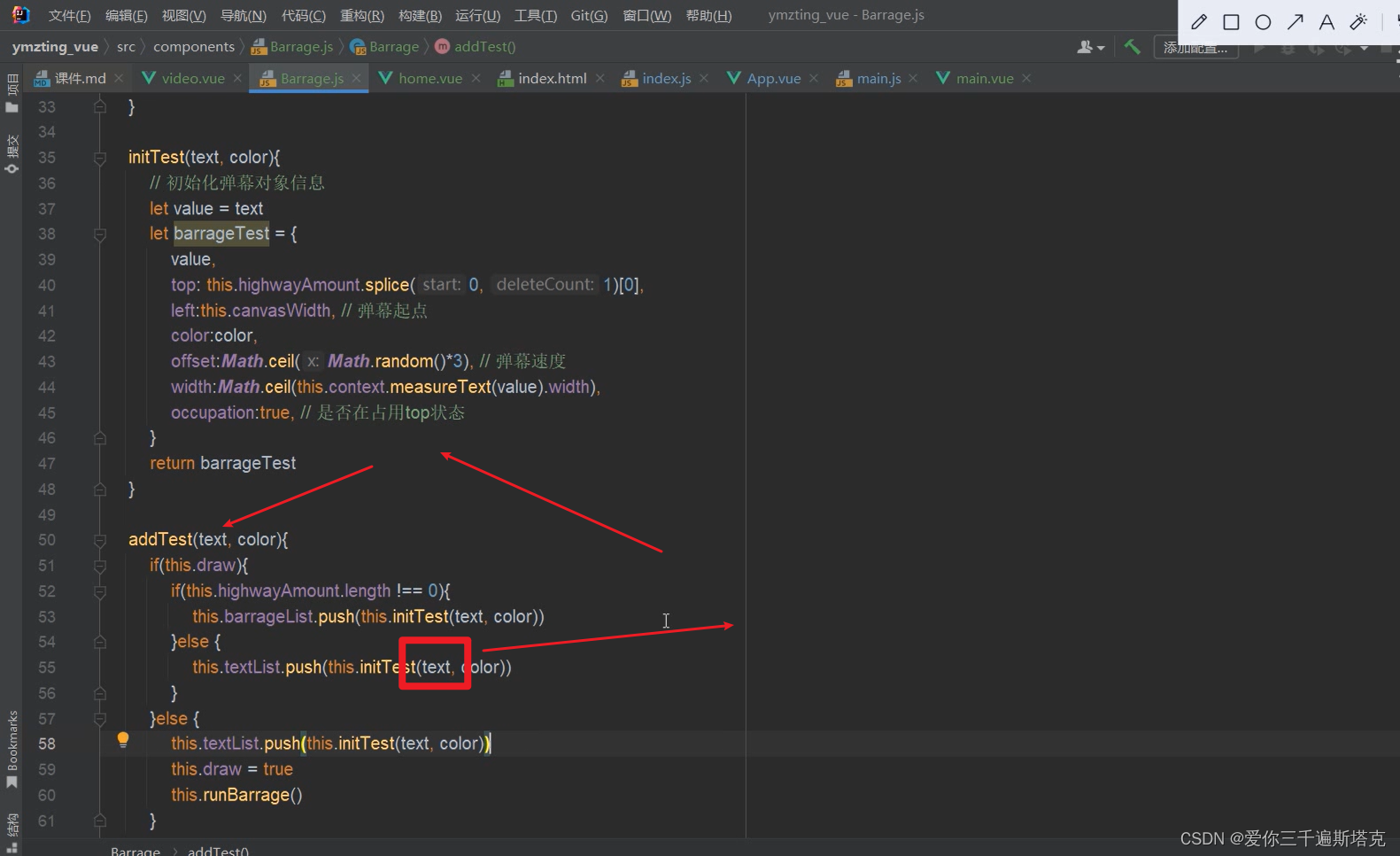Close the 课件.md tab
1400x856 pixels.
(x=119, y=79)
